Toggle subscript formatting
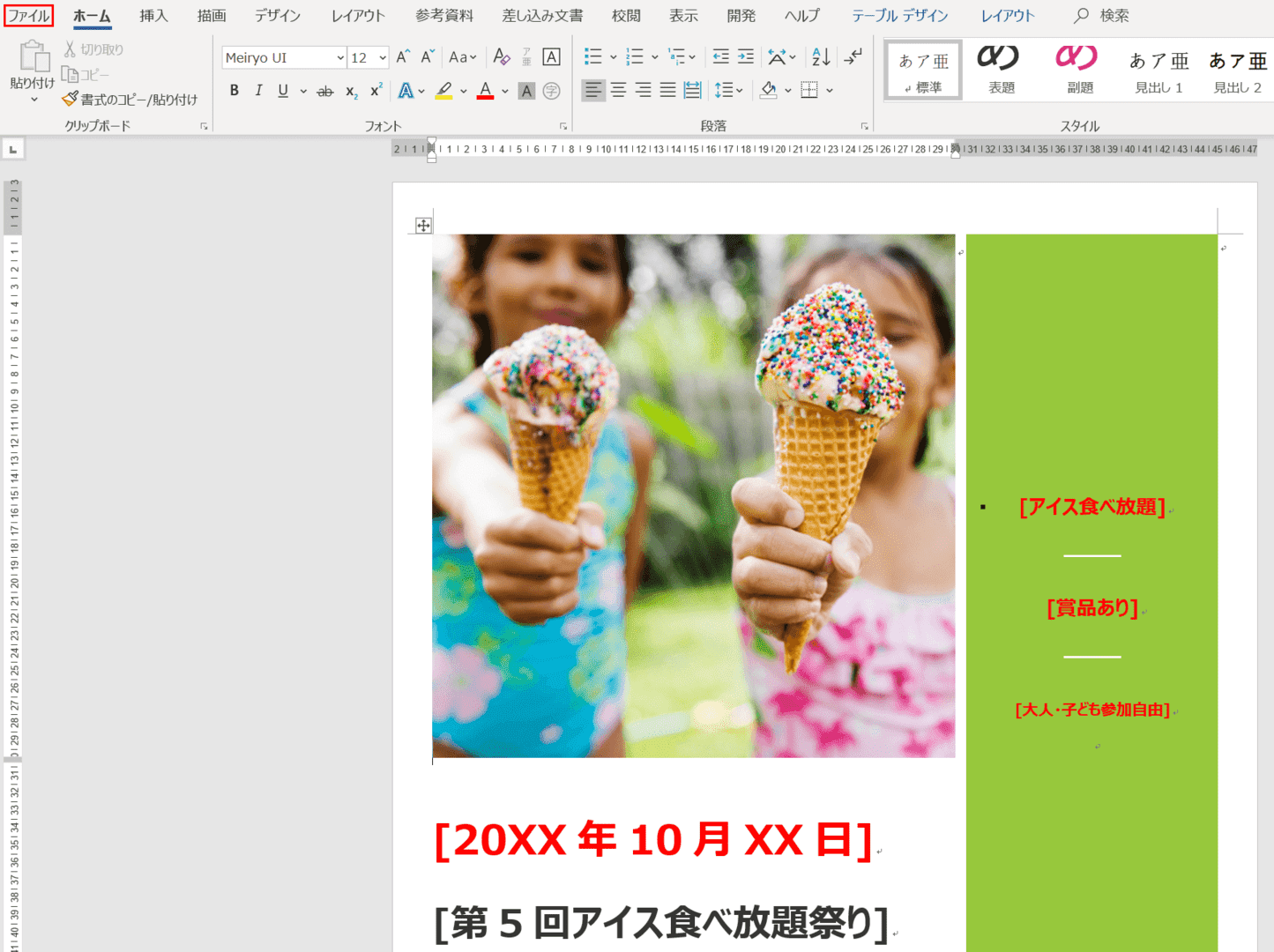The height and width of the screenshot is (952, 1274). [x=351, y=90]
